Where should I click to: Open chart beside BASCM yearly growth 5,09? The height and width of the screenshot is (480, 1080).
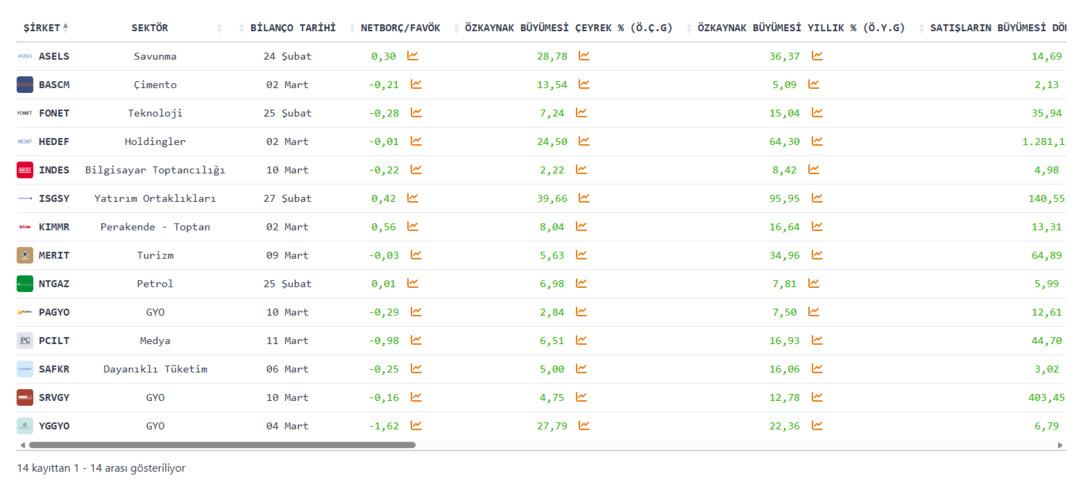click(814, 85)
